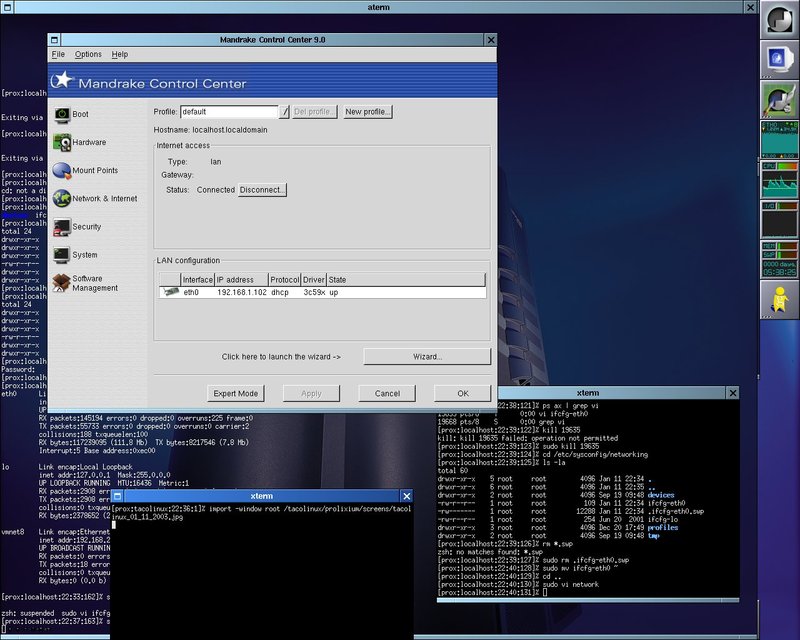Launch the network Wizard button
This screenshot has width=800, height=640.
click(427, 357)
